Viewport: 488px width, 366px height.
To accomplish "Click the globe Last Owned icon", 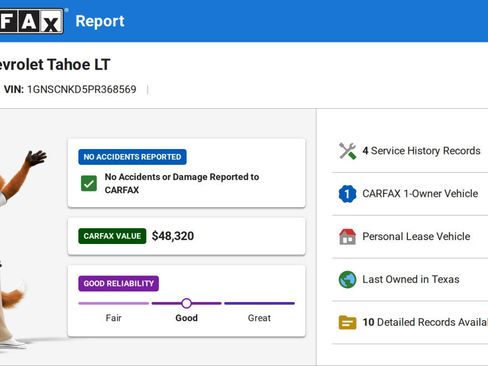I will pos(347,279).
